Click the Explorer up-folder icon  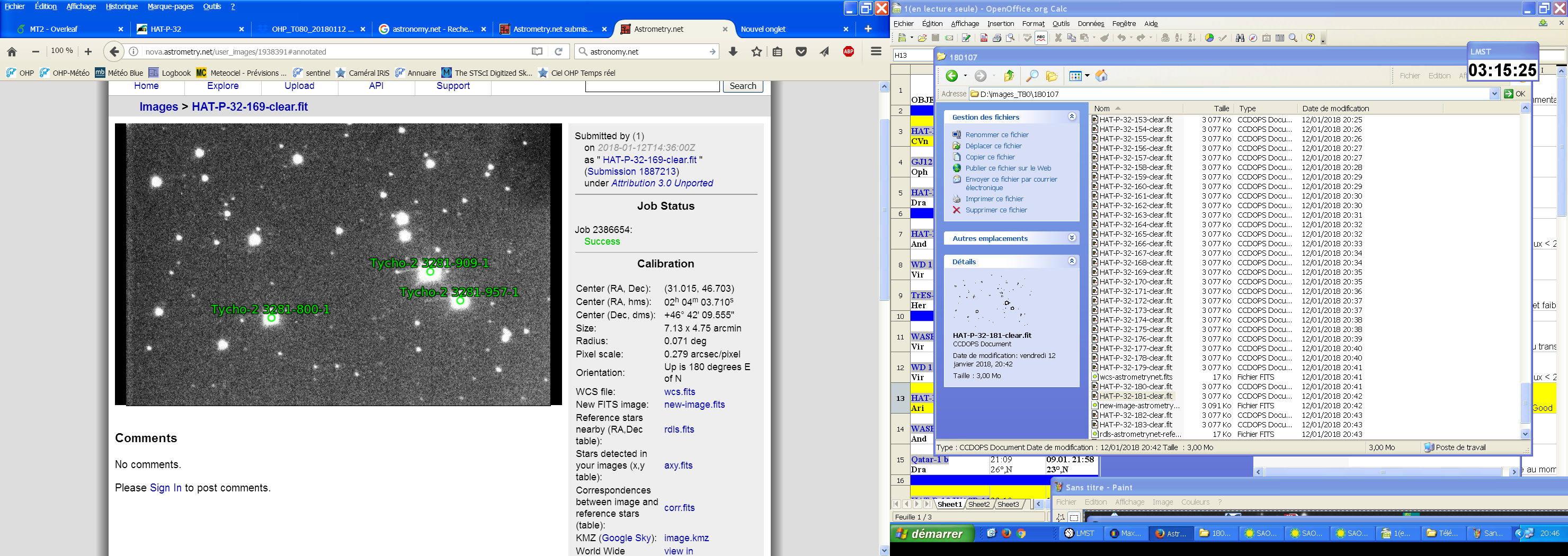(x=1009, y=76)
